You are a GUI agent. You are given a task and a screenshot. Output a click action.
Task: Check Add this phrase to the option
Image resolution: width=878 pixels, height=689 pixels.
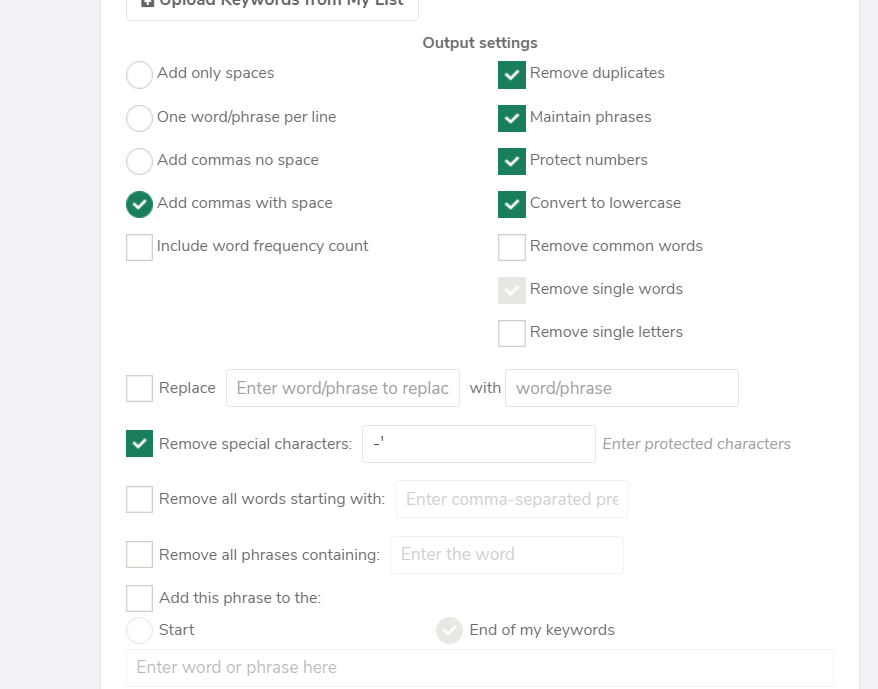[139, 598]
